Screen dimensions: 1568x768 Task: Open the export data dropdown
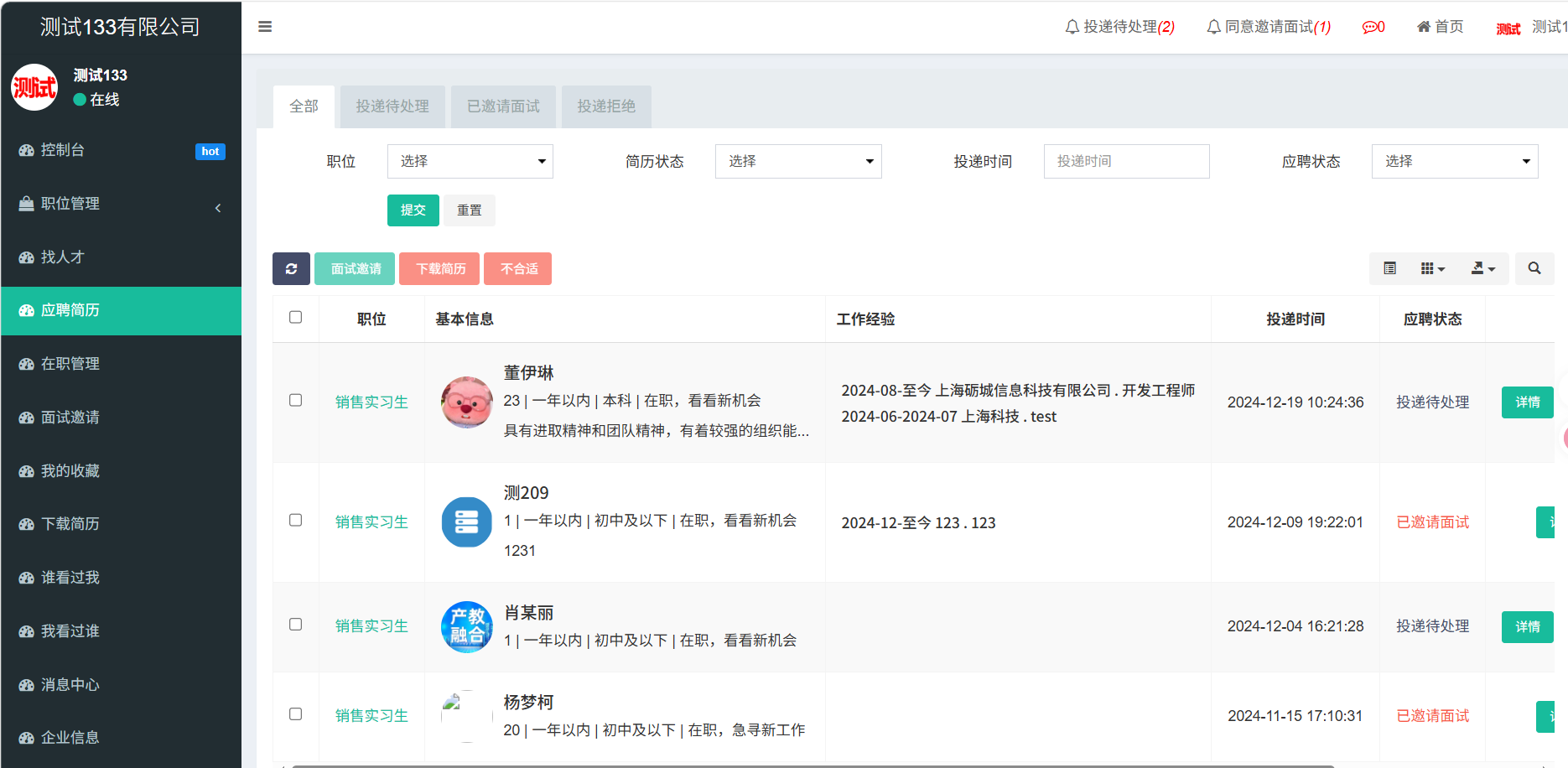click(x=1482, y=269)
